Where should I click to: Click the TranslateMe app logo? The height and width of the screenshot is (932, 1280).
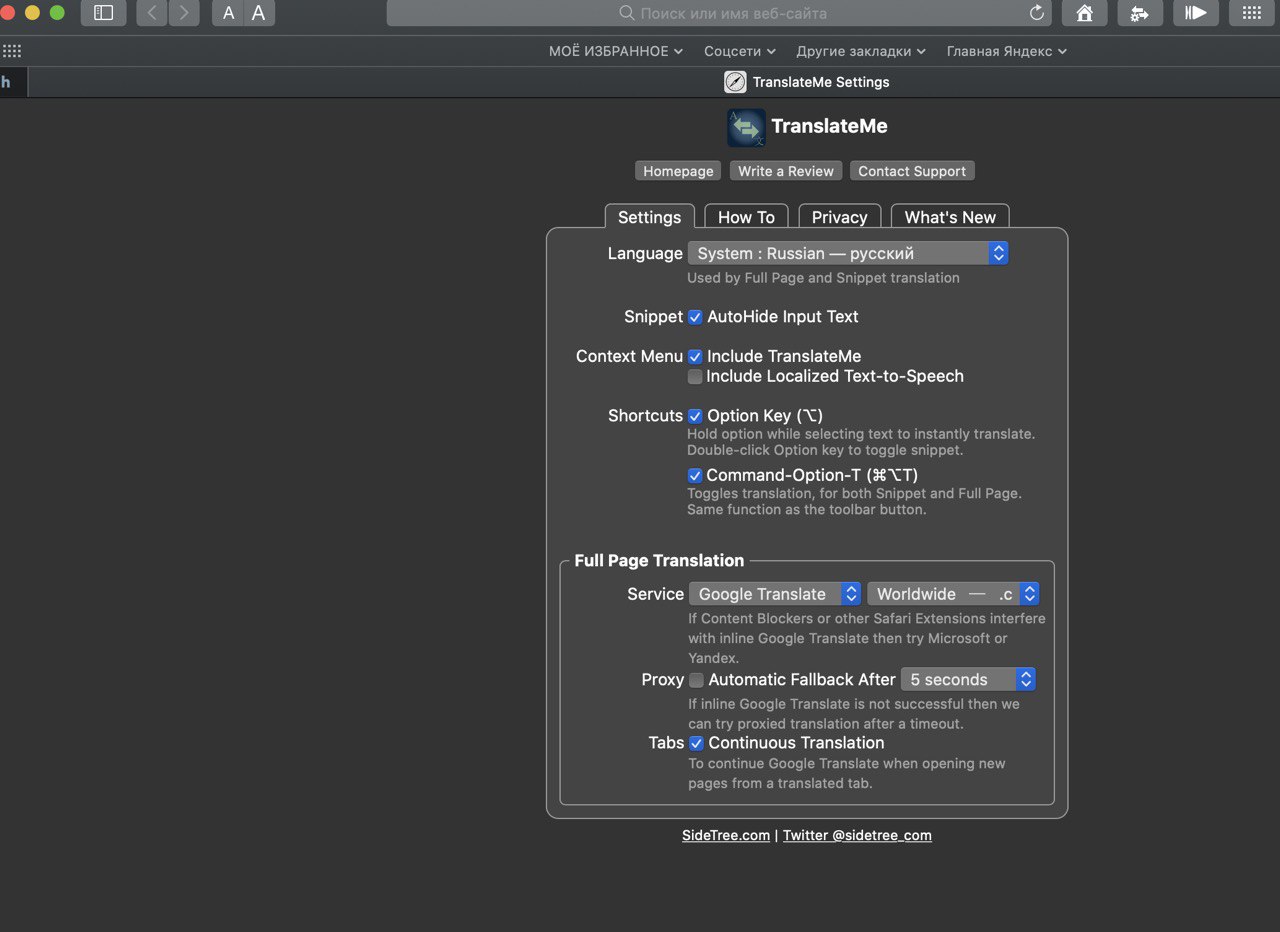pyautogui.click(x=746, y=127)
